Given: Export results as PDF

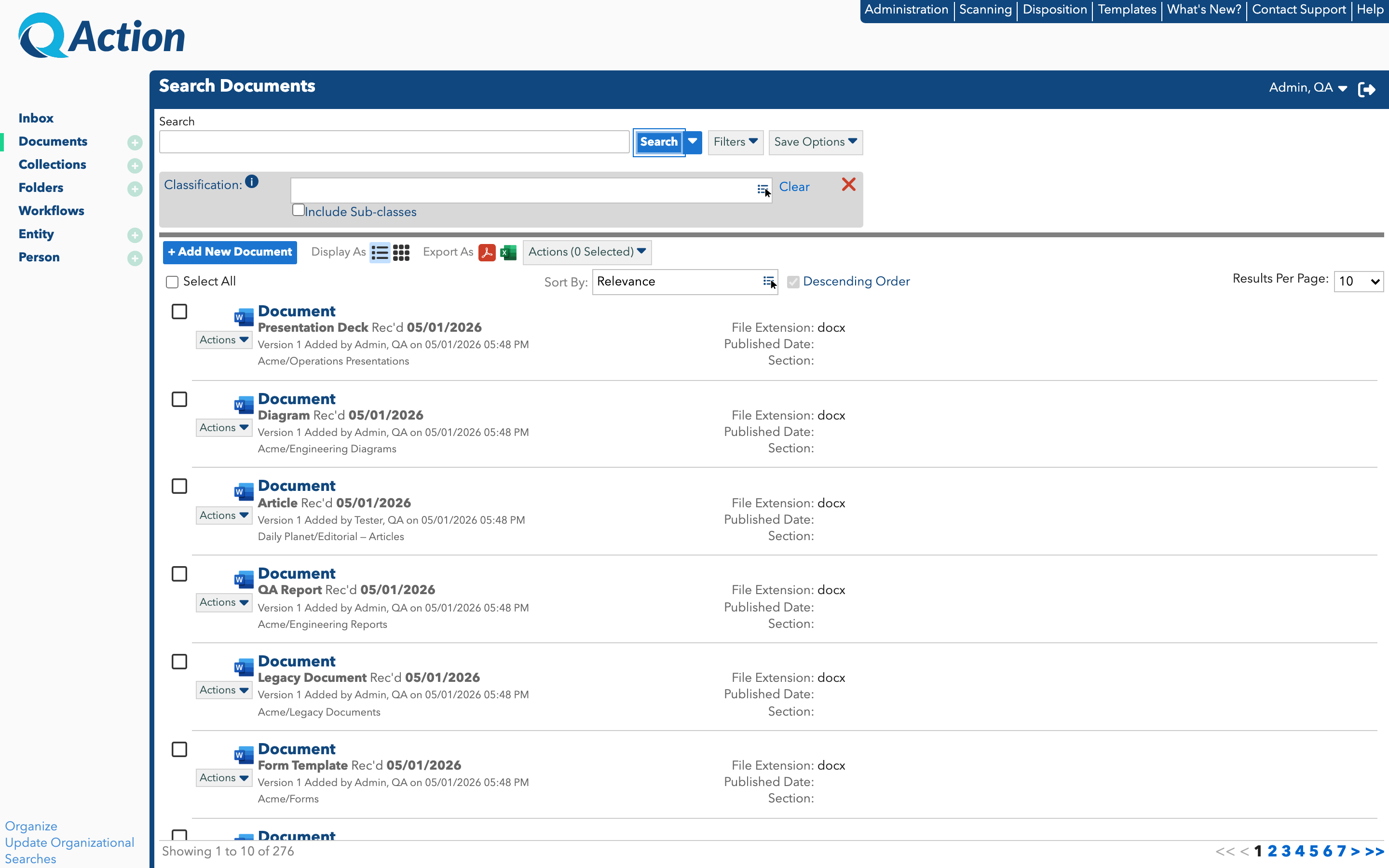Looking at the screenshot, I should click(x=487, y=253).
